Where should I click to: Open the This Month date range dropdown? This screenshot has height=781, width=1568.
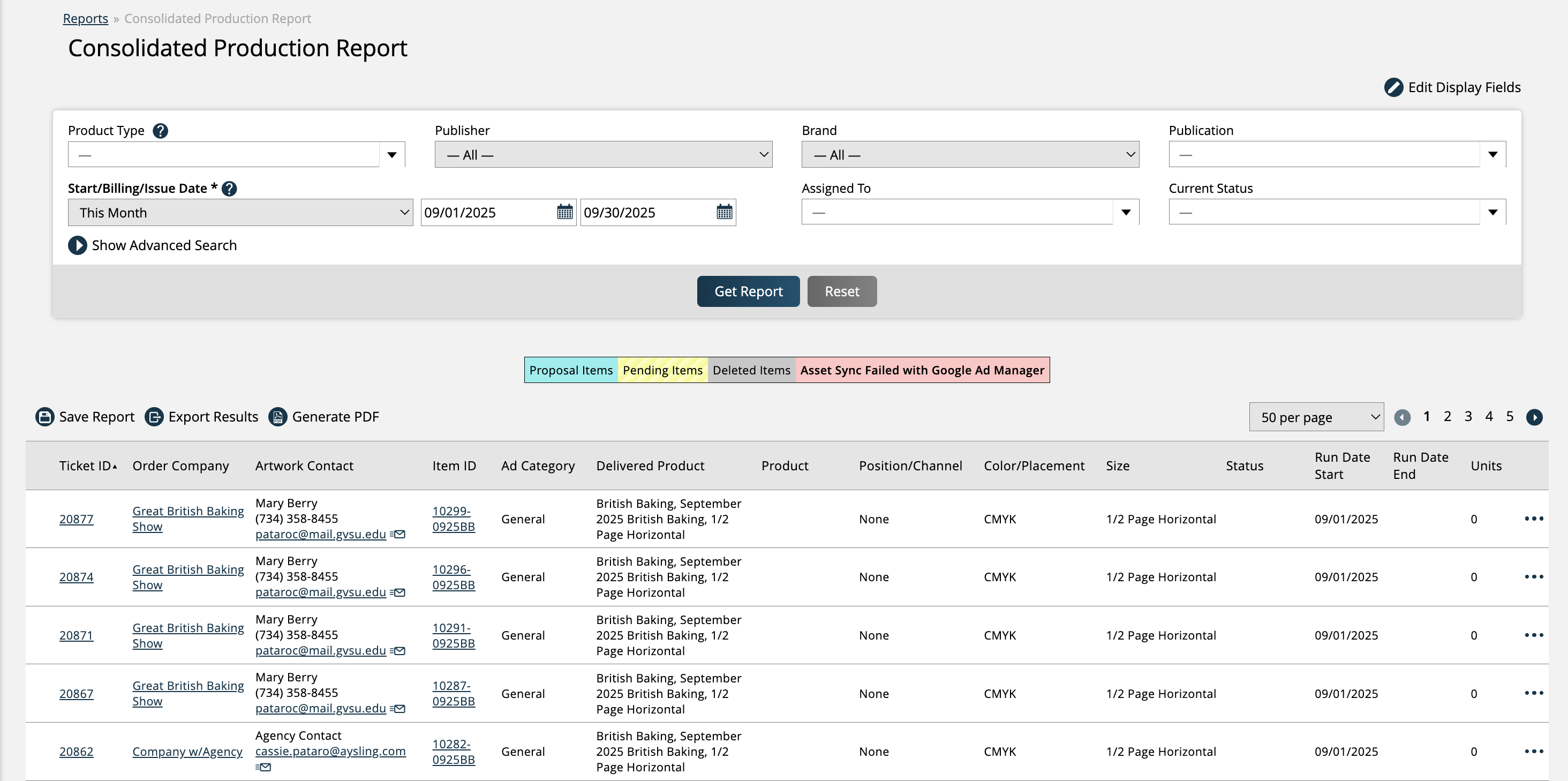pos(240,213)
